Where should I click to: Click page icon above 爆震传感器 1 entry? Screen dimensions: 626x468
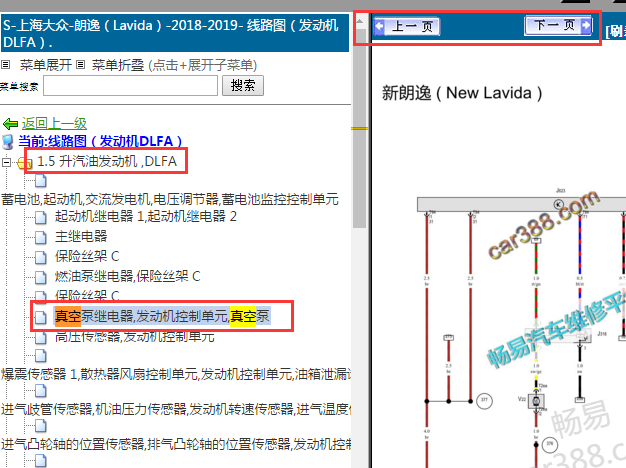(41, 356)
